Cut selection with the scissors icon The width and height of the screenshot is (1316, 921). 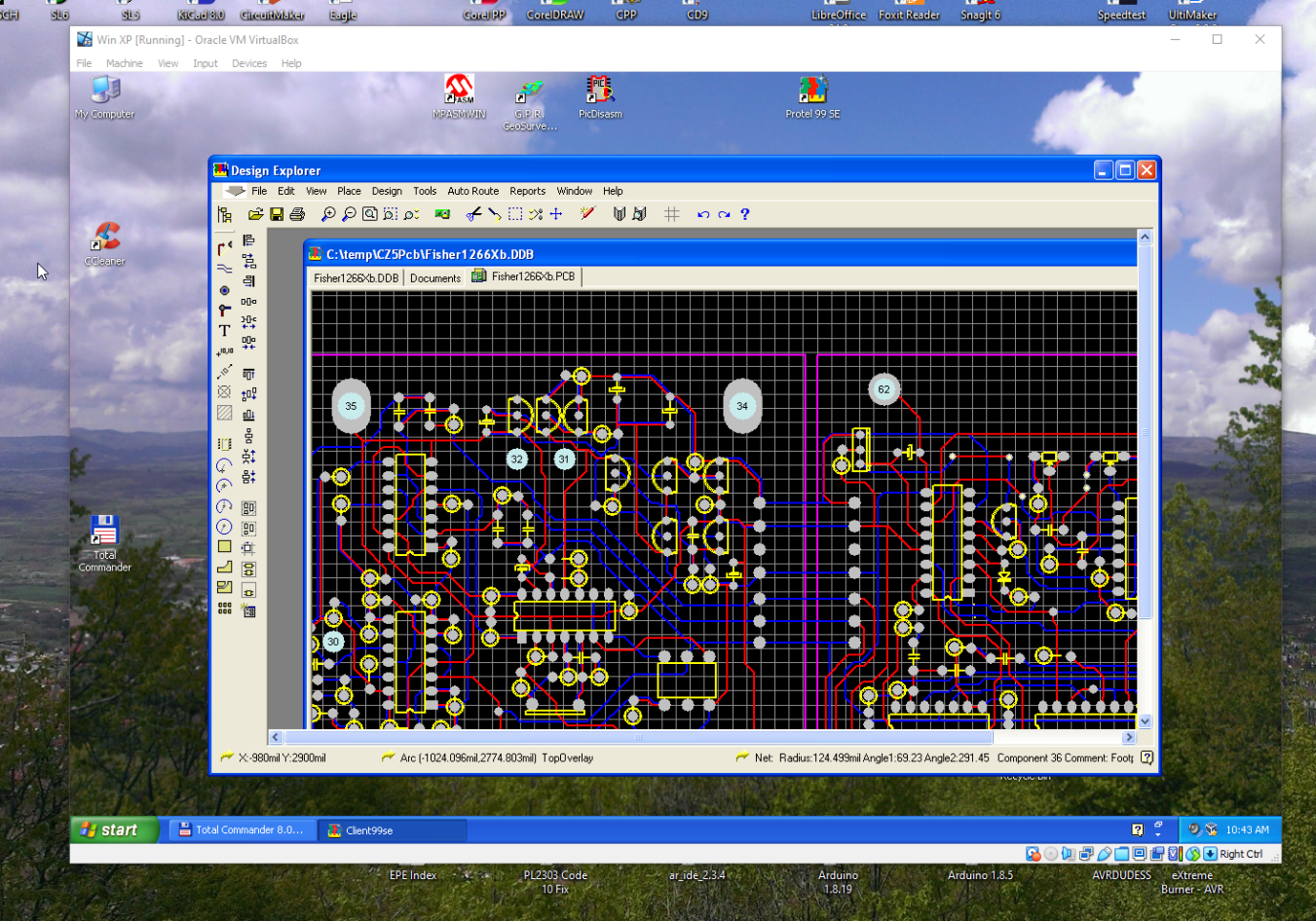point(473,214)
